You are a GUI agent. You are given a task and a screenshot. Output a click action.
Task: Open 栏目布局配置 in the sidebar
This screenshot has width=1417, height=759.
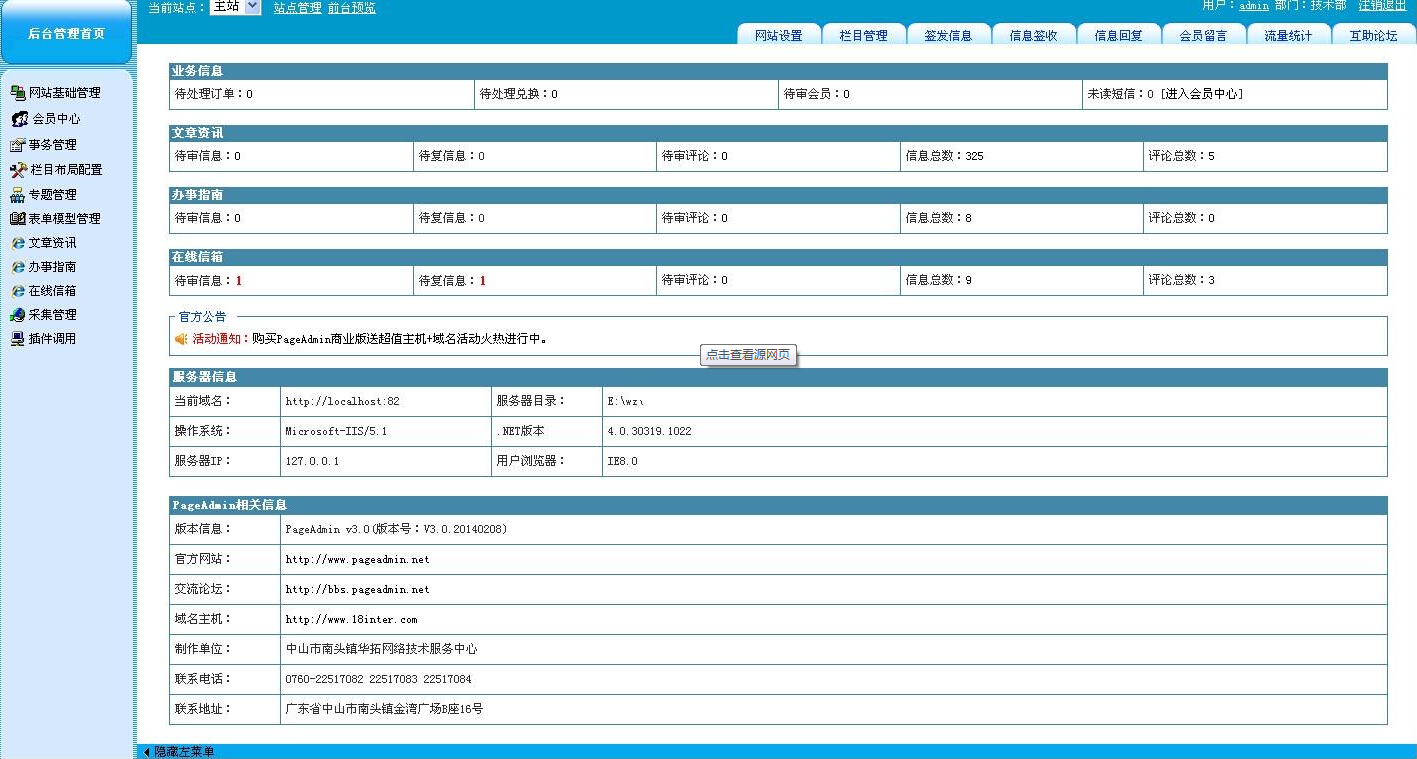[x=66, y=170]
